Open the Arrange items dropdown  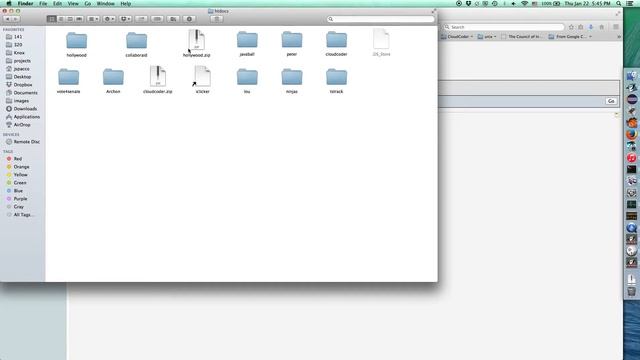click(x=93, y=19)
